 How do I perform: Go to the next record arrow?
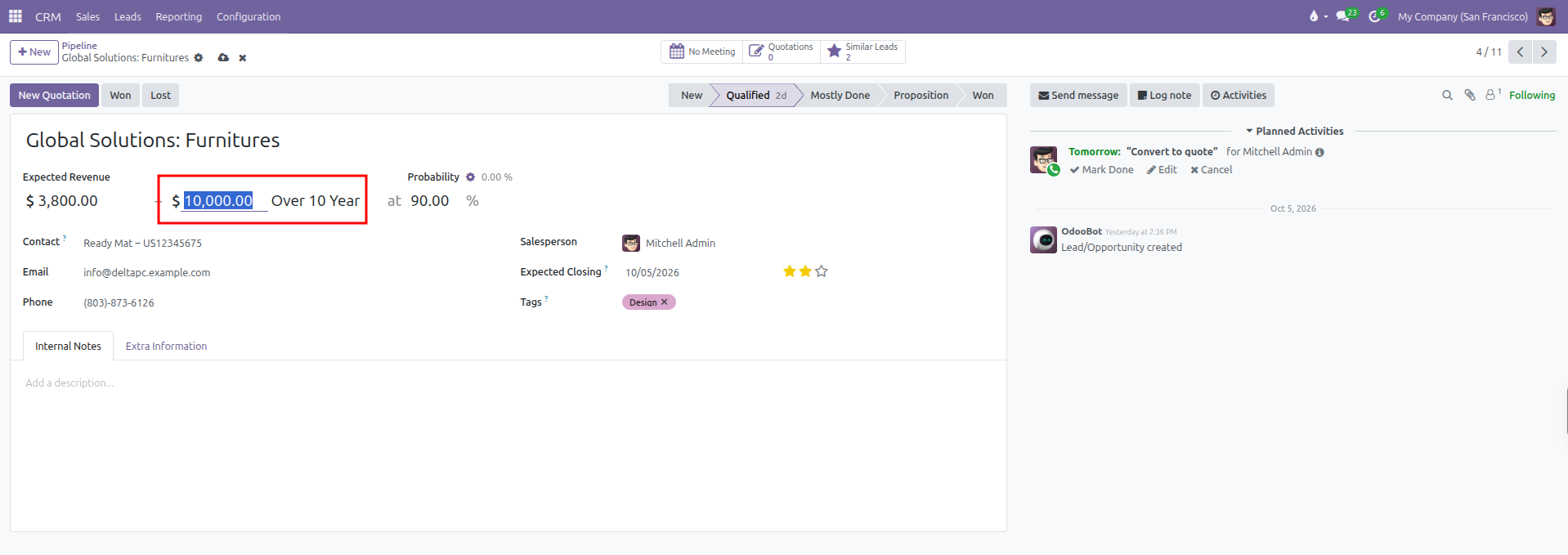tap(1544, 51)
